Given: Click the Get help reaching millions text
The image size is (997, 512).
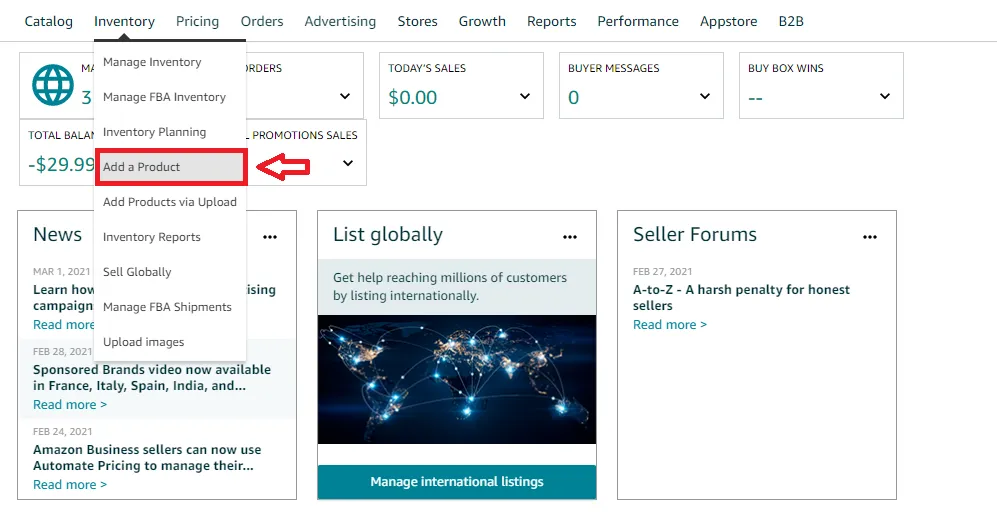Looking at the screenshot, I should click(450, 287).
